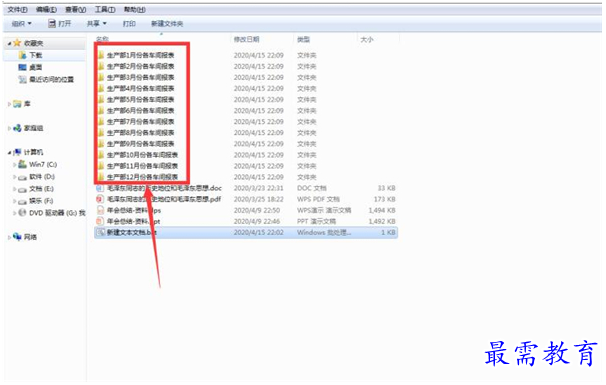Expand the 网络 network tree node
This screenshot has width=606, height=385.
(9, 237)
